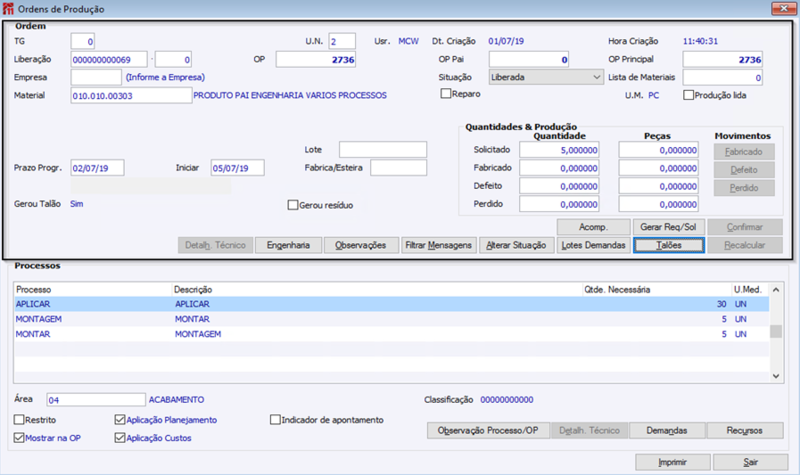Toggle the Gerou resíduo checkbox
This screenshot has width=800, height=475.
pyautogui.click(x=293, y=205)
